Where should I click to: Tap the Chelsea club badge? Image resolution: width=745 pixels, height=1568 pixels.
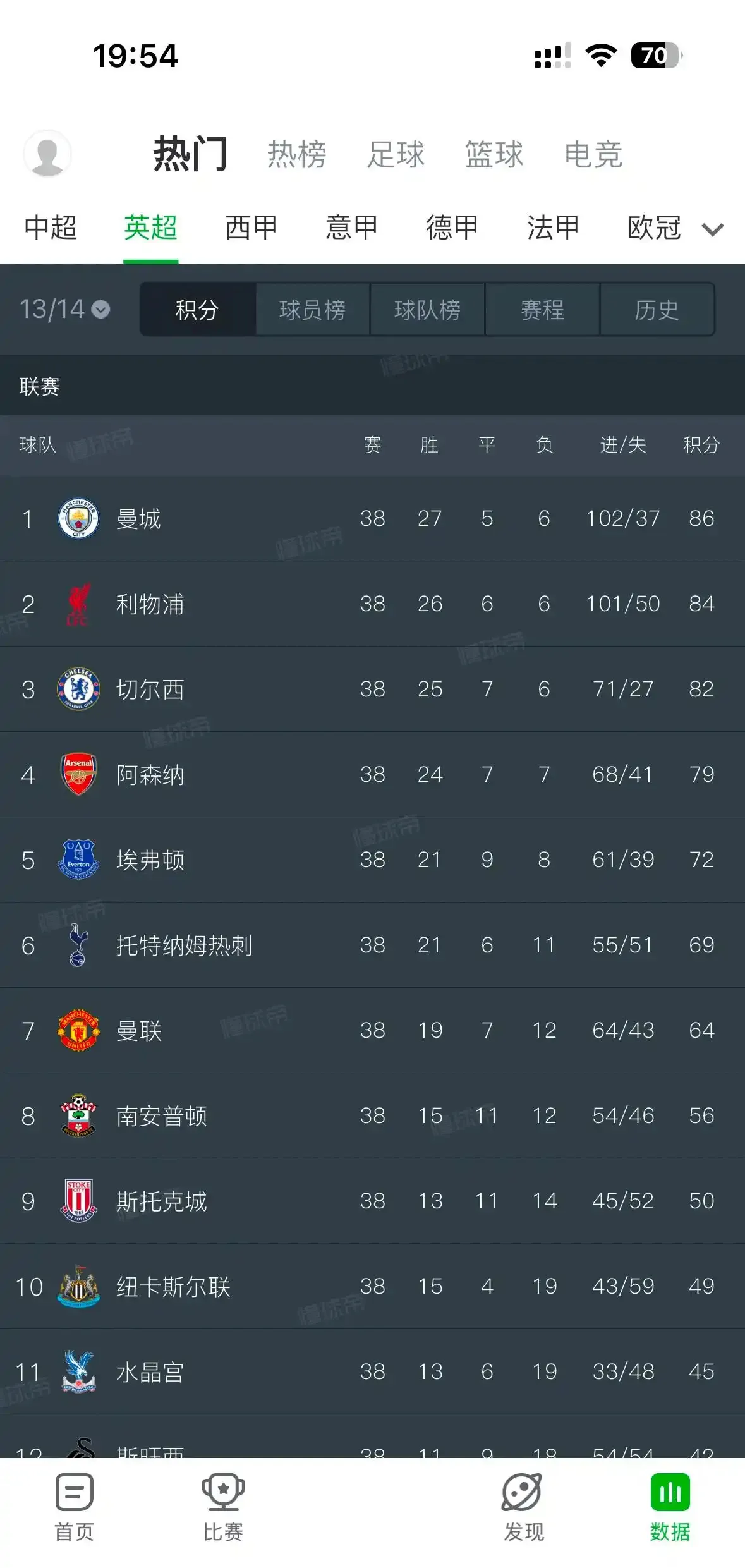pyautogui.click(x=77, y=689)
